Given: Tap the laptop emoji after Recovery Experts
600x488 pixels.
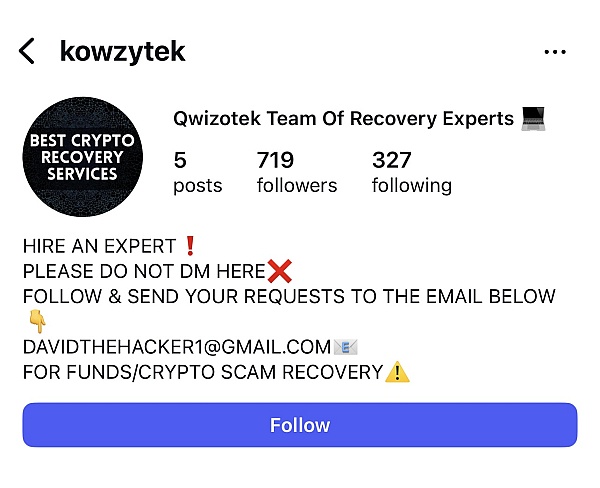Looking at the screenshot, I should click(533, 119).
